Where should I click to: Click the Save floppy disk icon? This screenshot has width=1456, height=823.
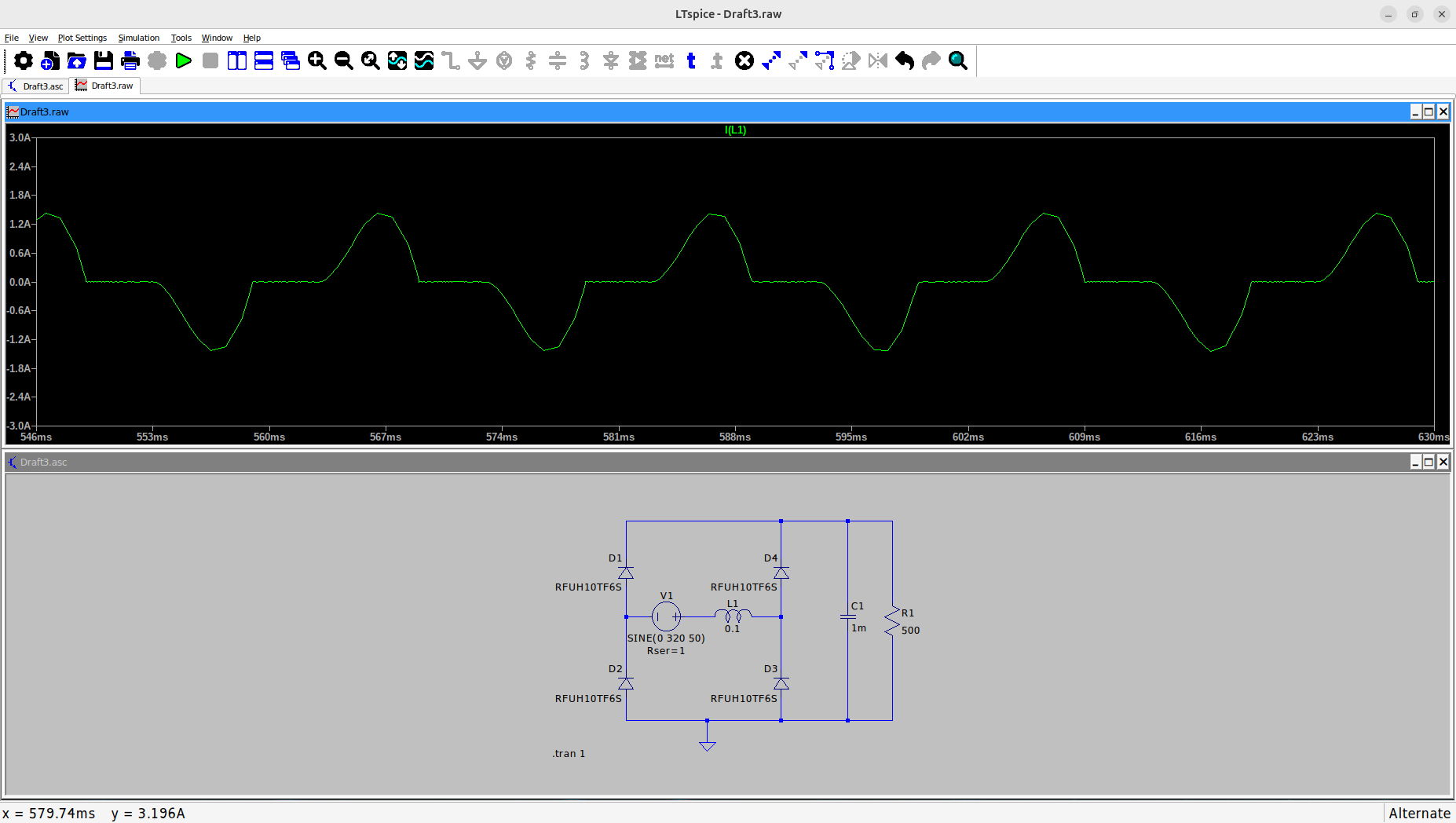pos(104,60)
